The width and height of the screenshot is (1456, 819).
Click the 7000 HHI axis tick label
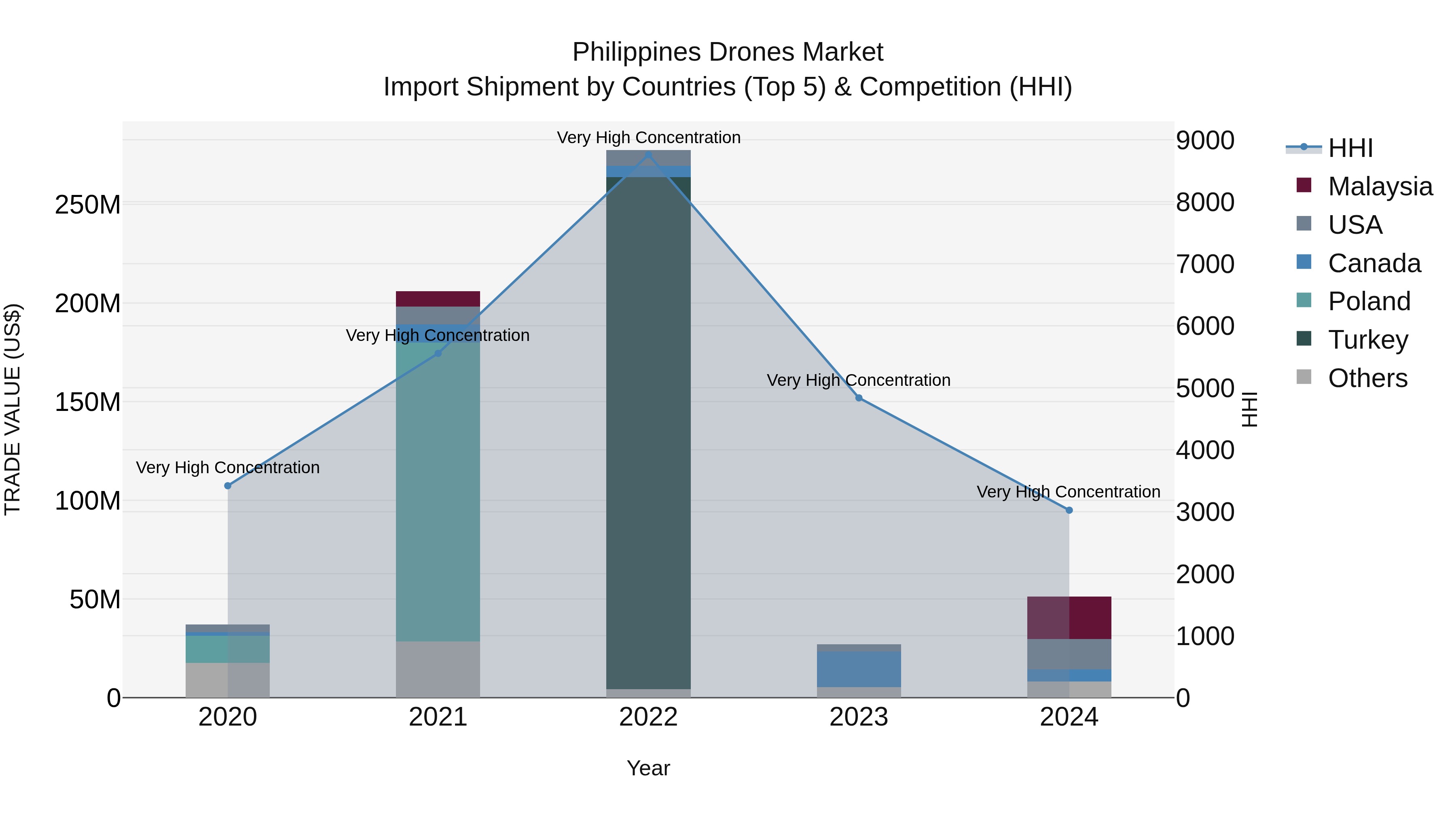(x=1205, y=264)
